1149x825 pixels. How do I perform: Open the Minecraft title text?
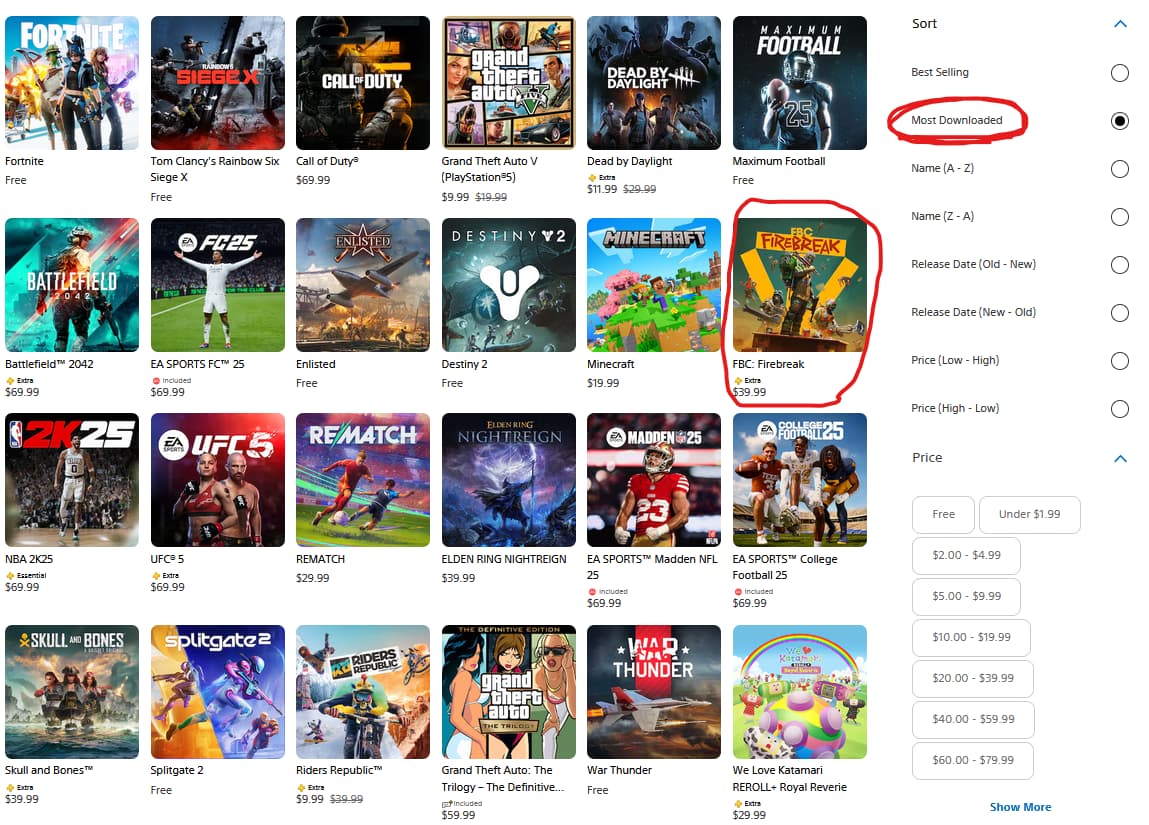click(610, 364)
